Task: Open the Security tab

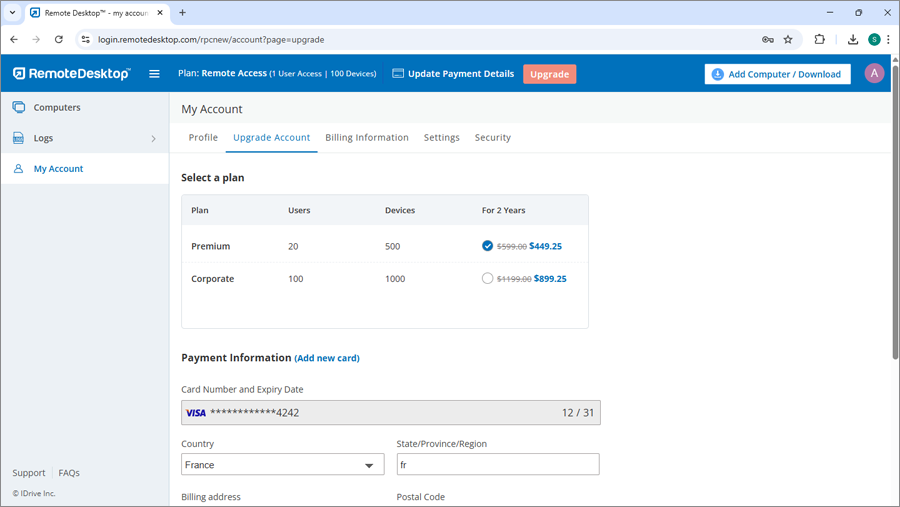Action: [x=492, y=137]
